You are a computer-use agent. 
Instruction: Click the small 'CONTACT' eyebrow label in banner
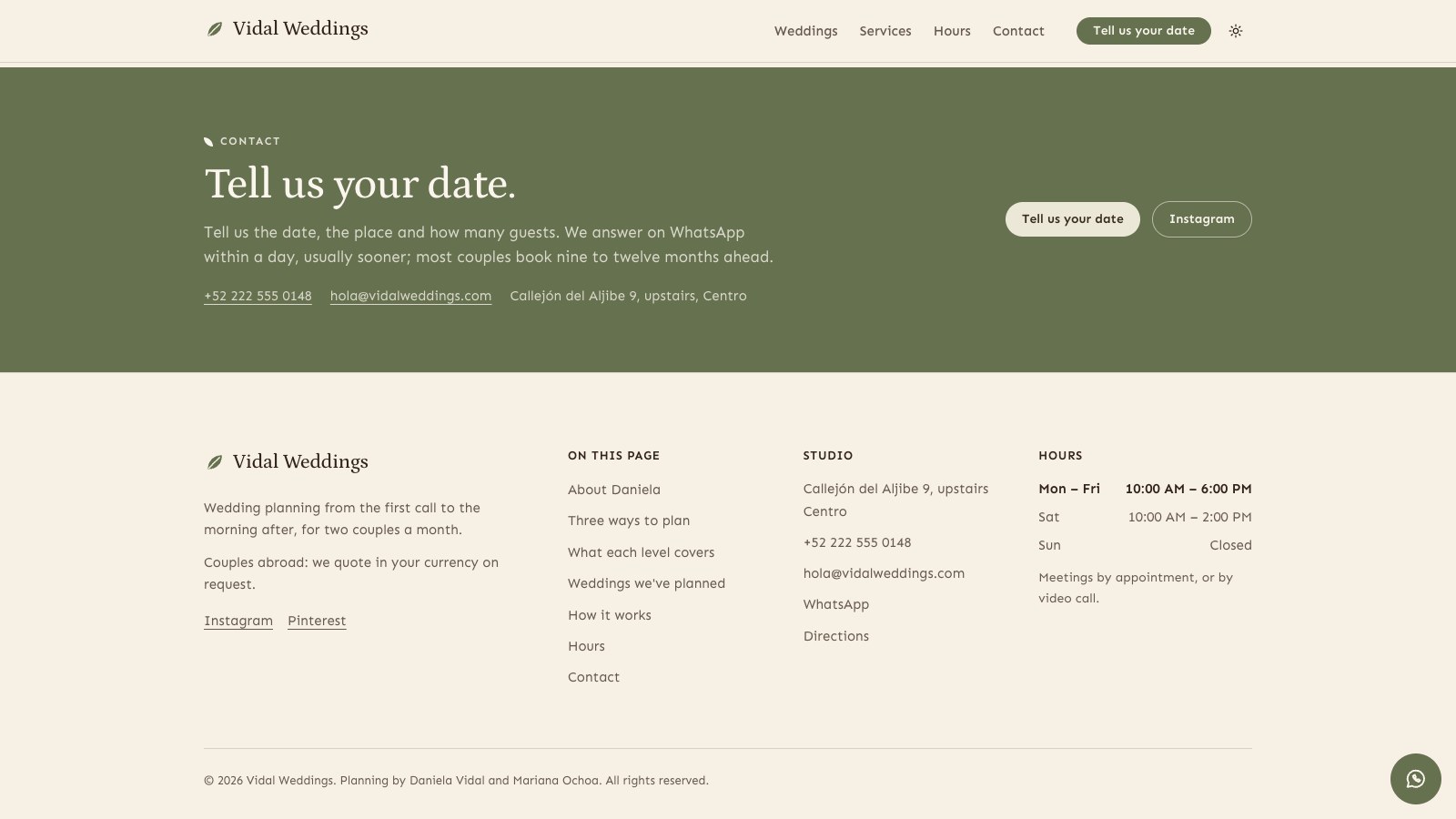250,141
